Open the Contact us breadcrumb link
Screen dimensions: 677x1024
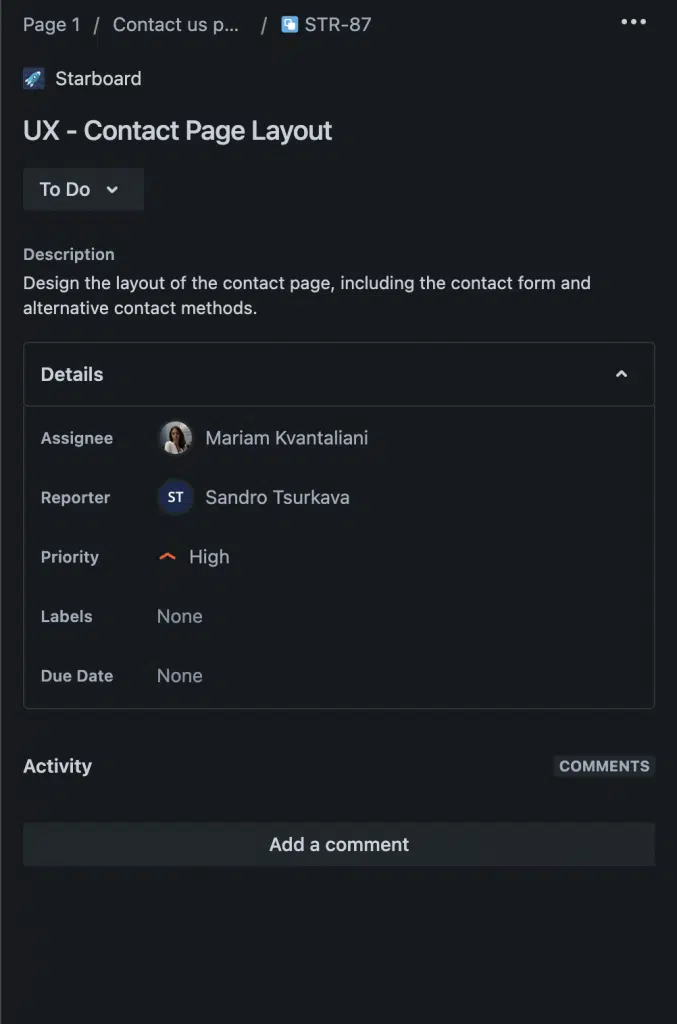(176, 24)
